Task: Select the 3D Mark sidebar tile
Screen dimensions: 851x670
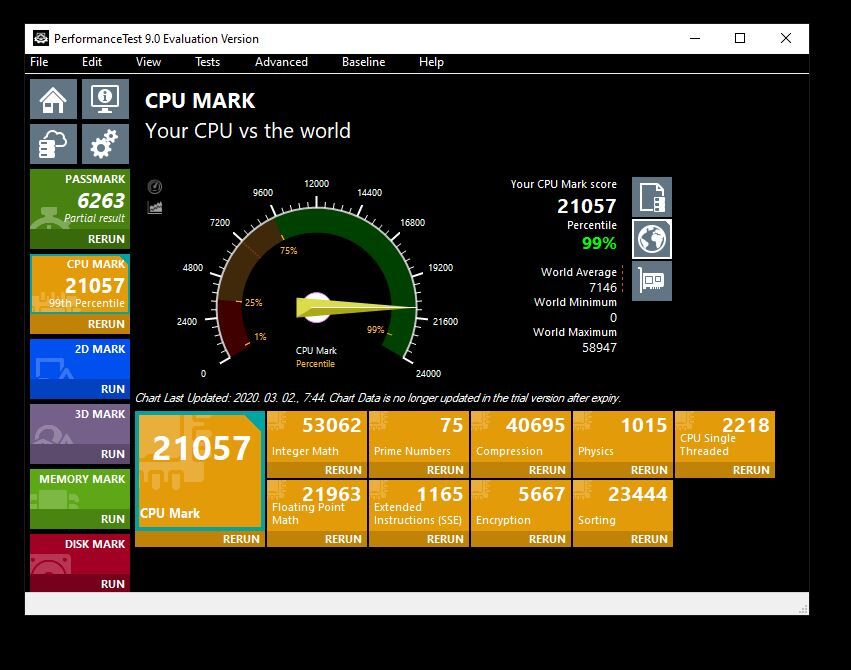Action: coord(80,425)
